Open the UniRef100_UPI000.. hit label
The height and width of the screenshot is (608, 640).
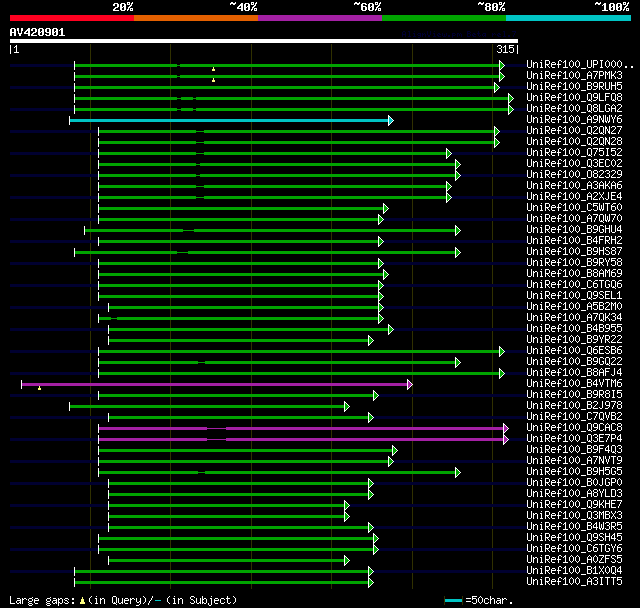(x=580, y=64)
